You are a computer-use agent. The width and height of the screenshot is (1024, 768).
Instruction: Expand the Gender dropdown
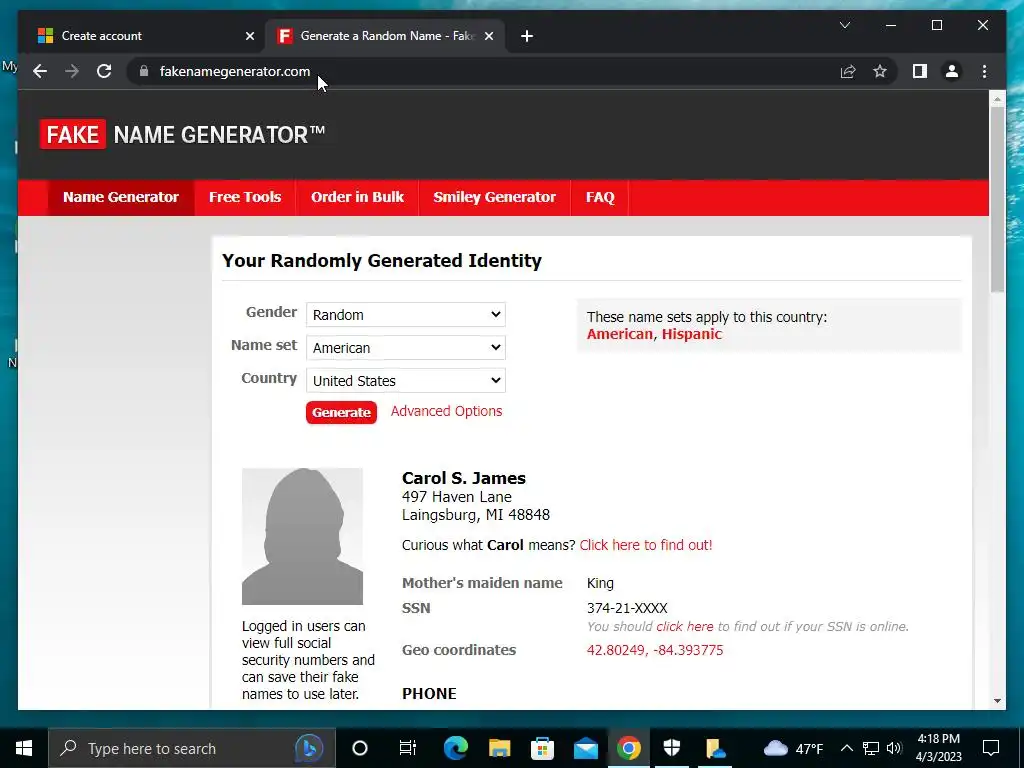tap(406, 315)
